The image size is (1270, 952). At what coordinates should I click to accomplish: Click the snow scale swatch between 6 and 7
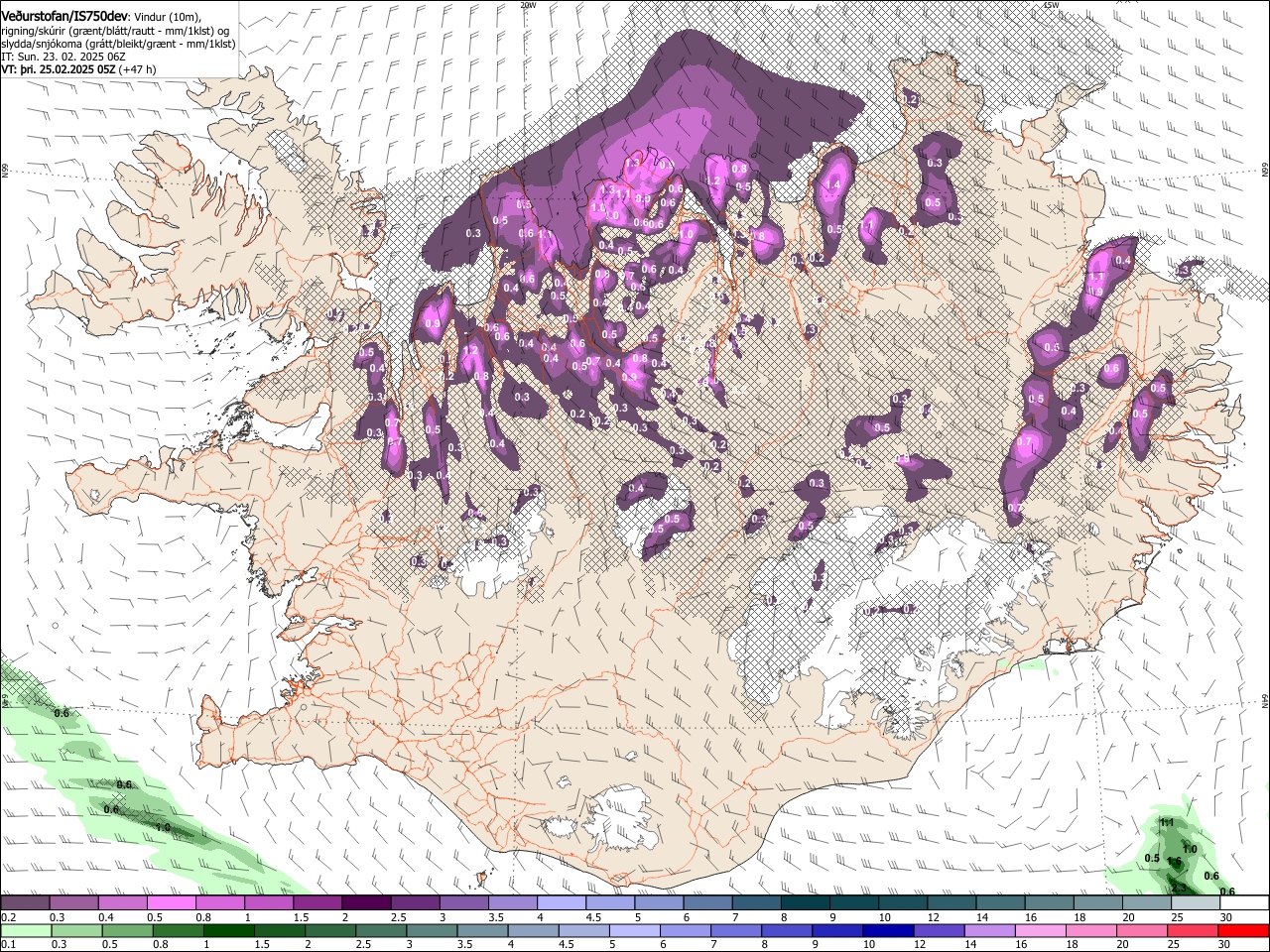pyautogui.click(x=707, y=903)
